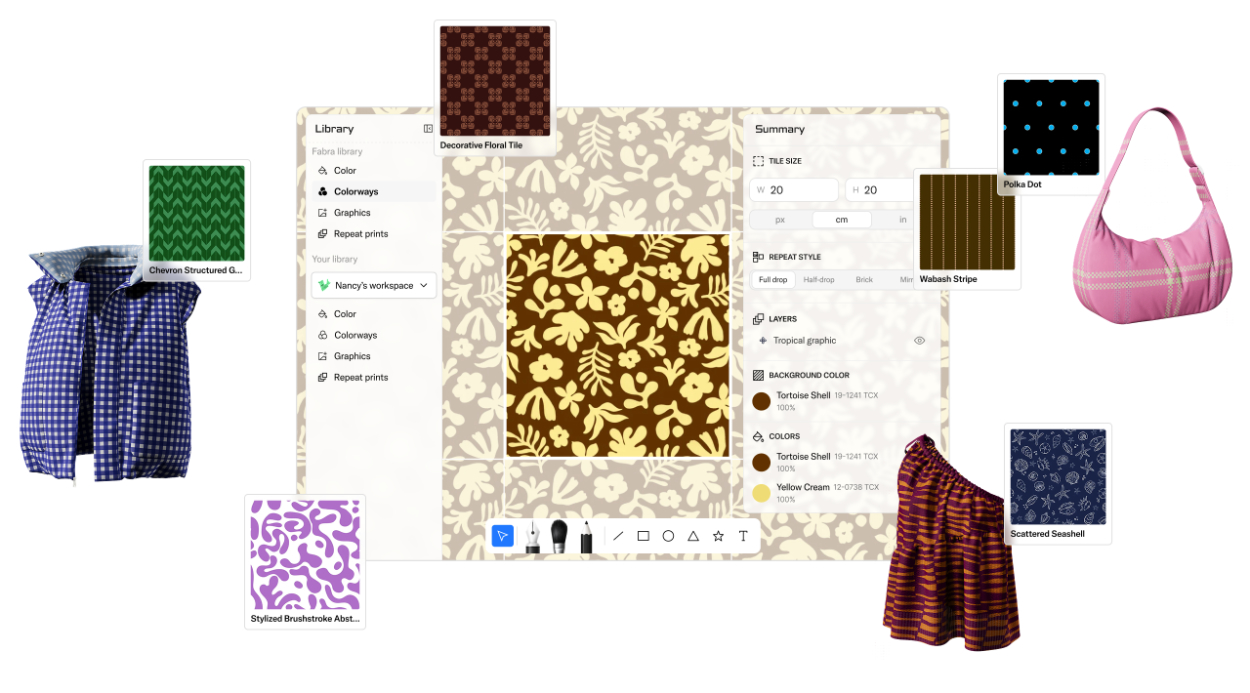
Task: Select the star shape tool
Action: click(x=718, y=536)
